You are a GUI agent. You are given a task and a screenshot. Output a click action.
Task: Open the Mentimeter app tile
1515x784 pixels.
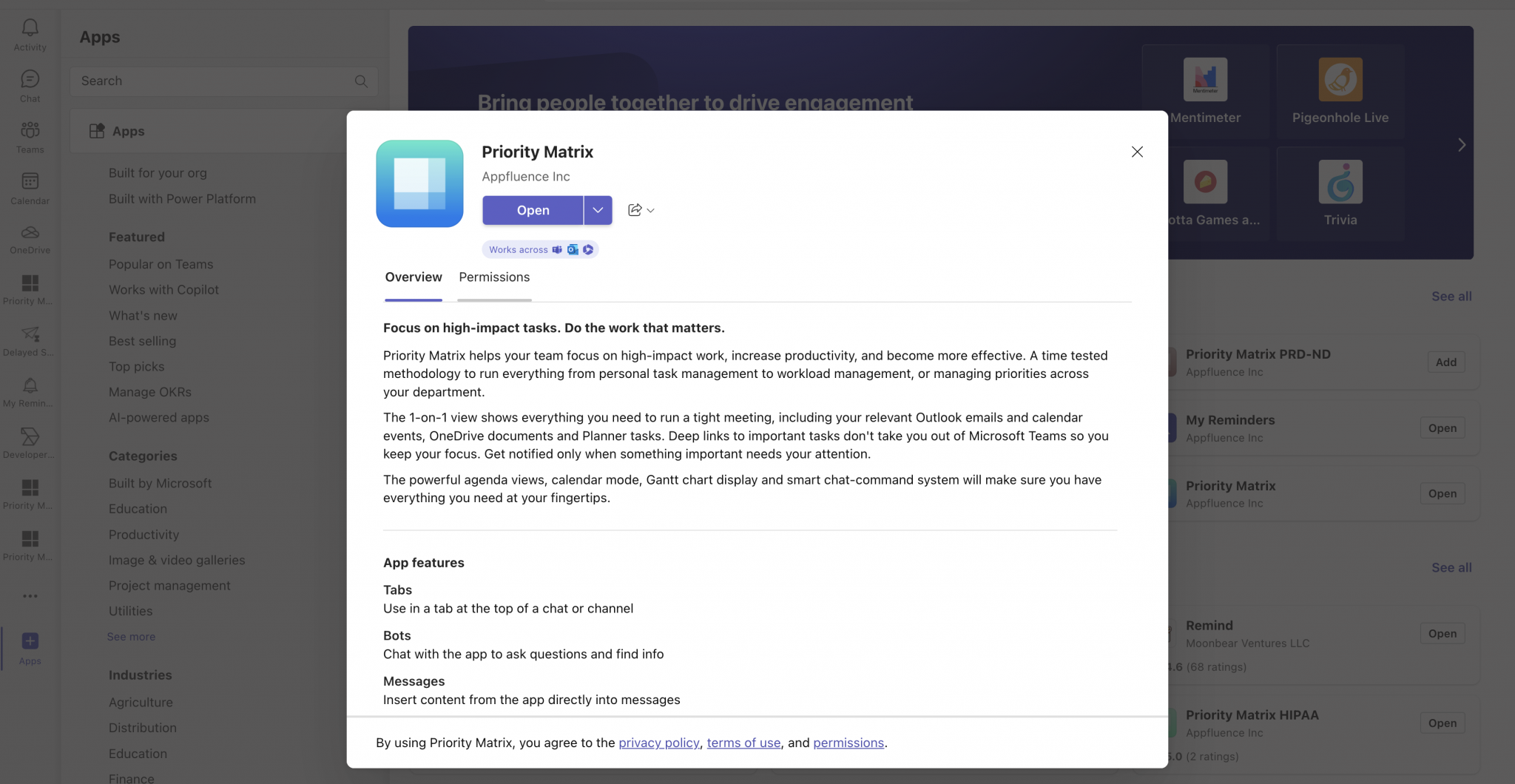coord(1206,89)
